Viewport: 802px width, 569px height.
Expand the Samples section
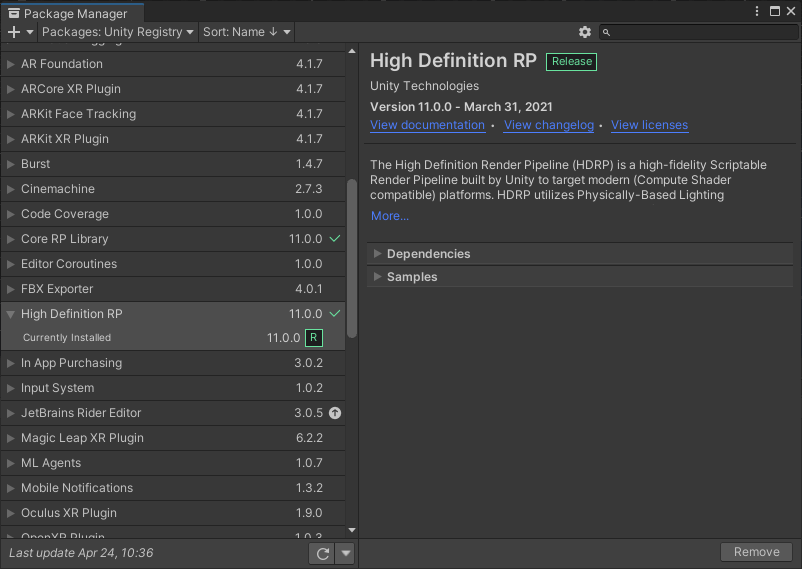(377, 276)
